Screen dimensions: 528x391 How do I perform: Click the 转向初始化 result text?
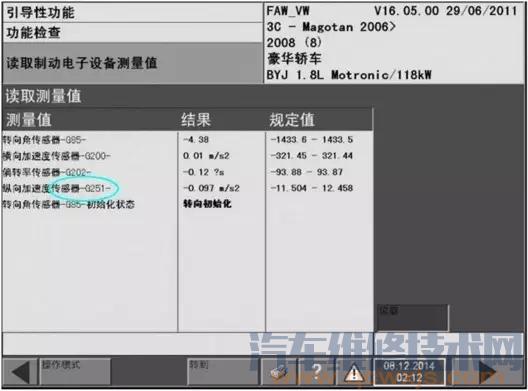click(x=207, y=204)
